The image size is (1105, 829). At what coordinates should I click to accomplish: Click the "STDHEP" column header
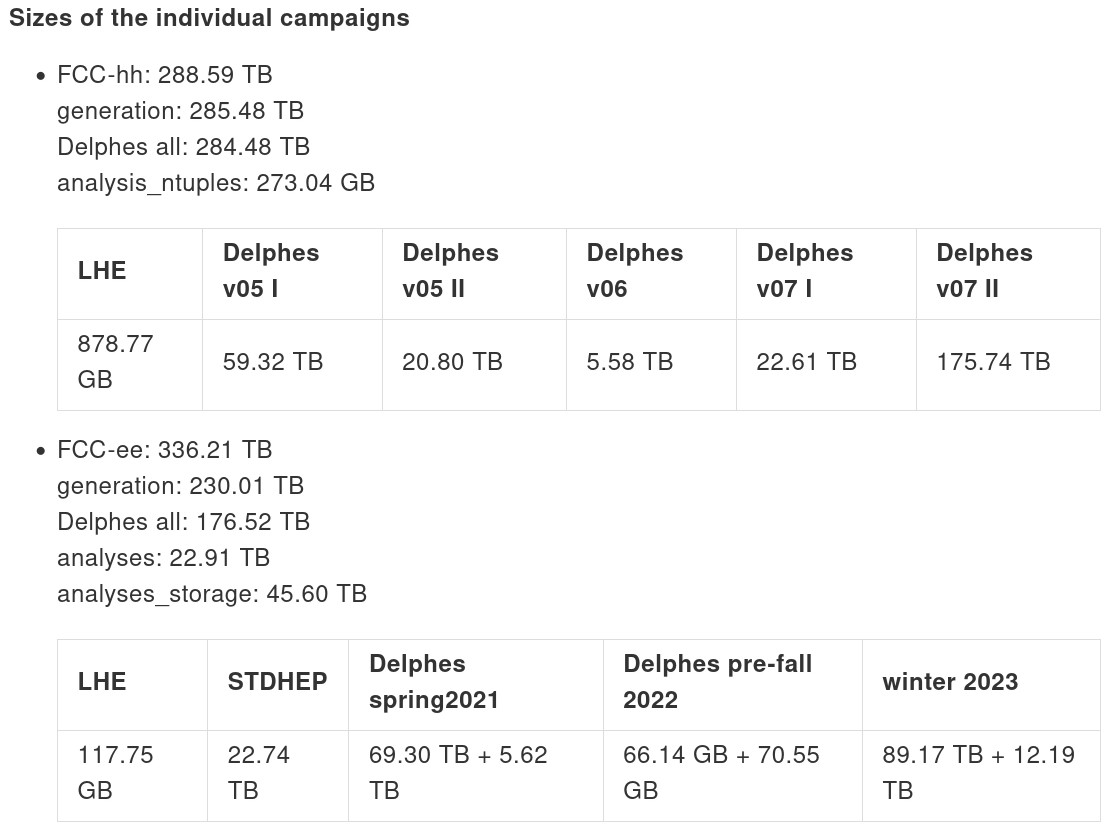coord(277,682)
